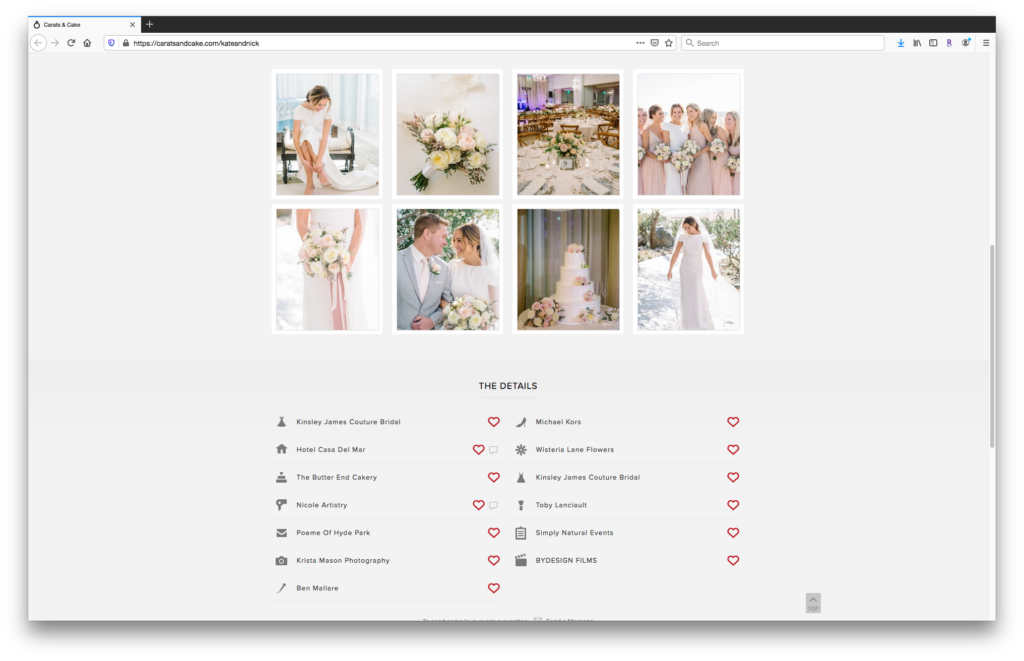Save page to Pocket

(x=654, y=43)
